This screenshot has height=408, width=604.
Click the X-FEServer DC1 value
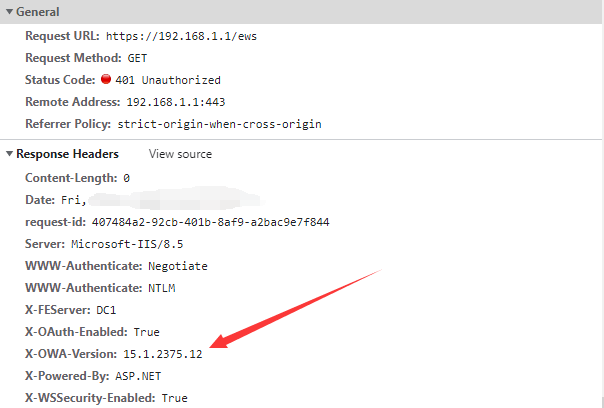[x=107, y=309]
